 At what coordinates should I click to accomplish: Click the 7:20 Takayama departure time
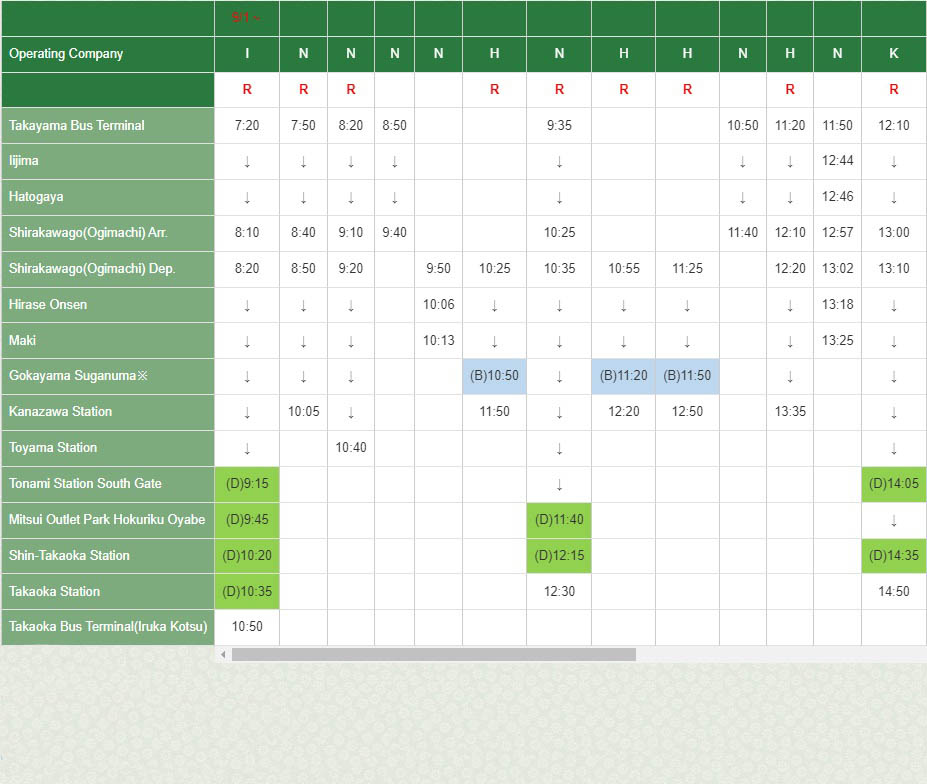247,126
